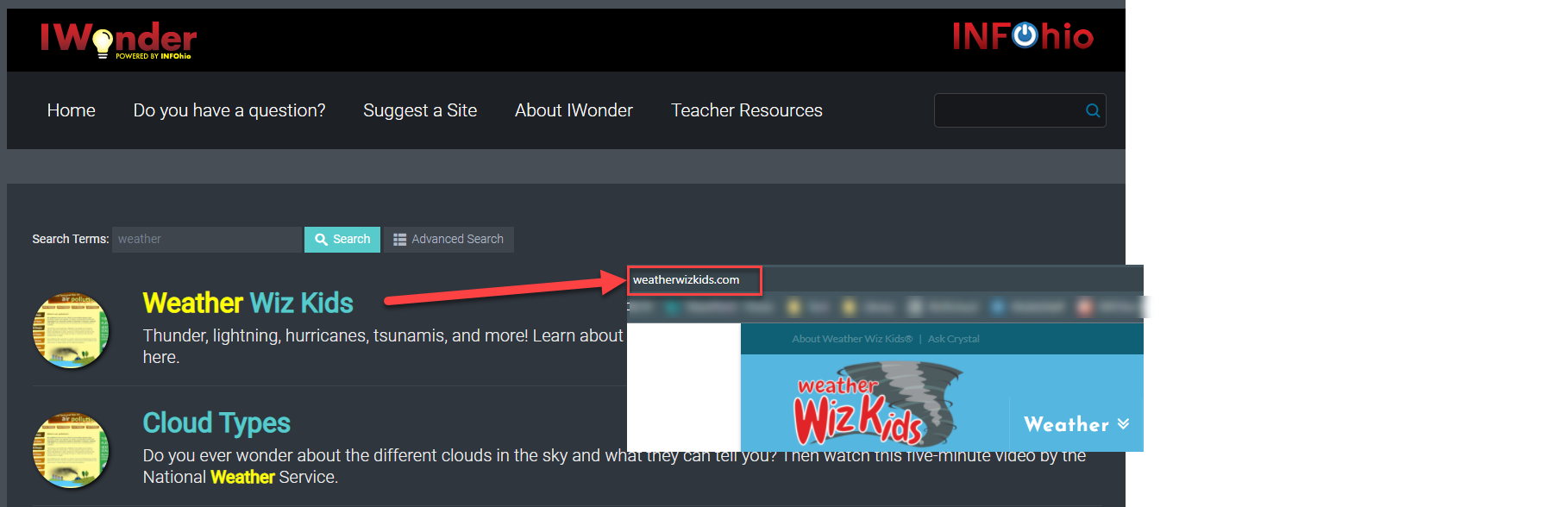The height and width of the screenshot is (507, 1568).
Task: Click the Weather Wiz Kids thumbnail
Action: pos(71,330)
